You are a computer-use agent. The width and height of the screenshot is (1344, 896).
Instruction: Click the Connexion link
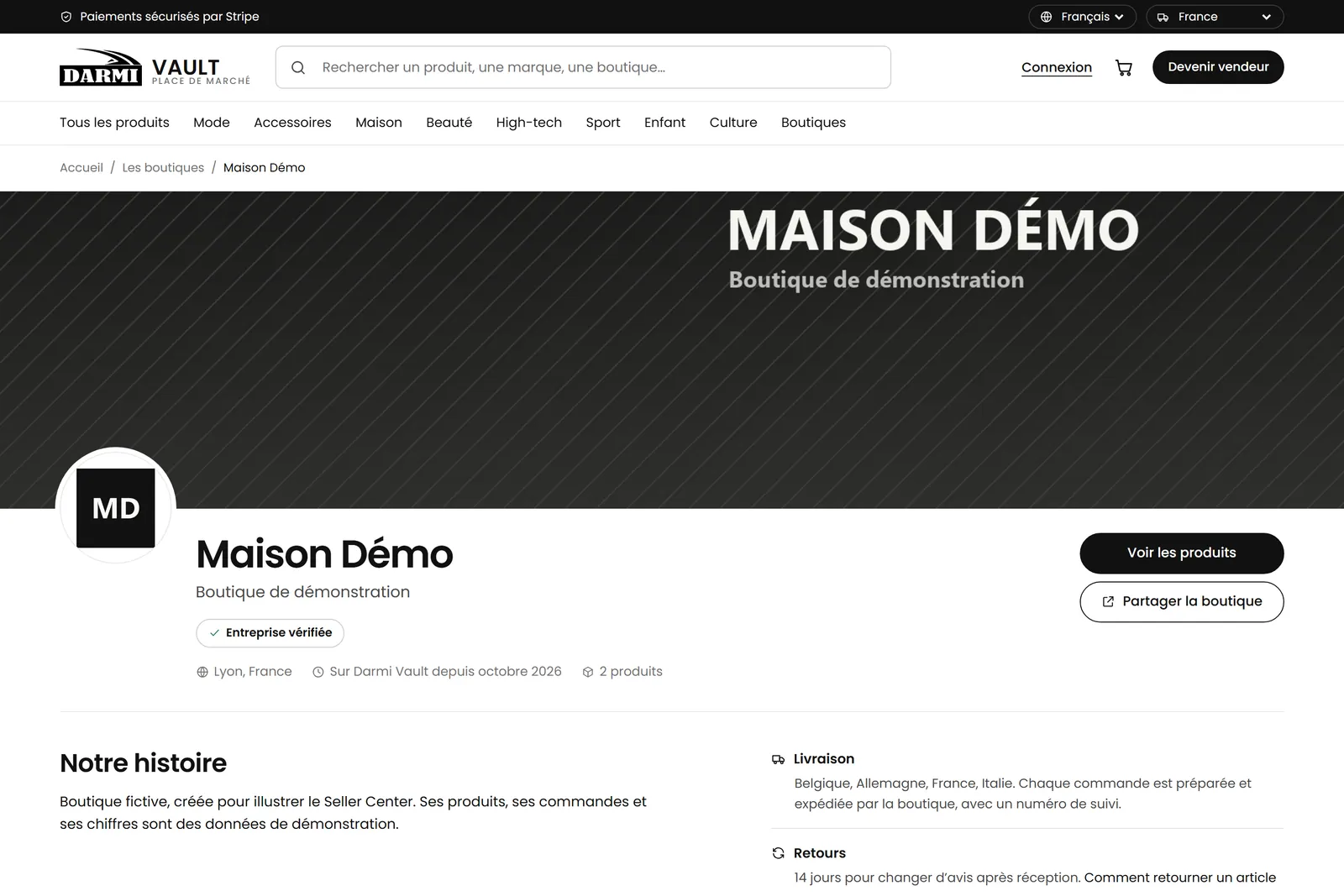click(1057, 67)
